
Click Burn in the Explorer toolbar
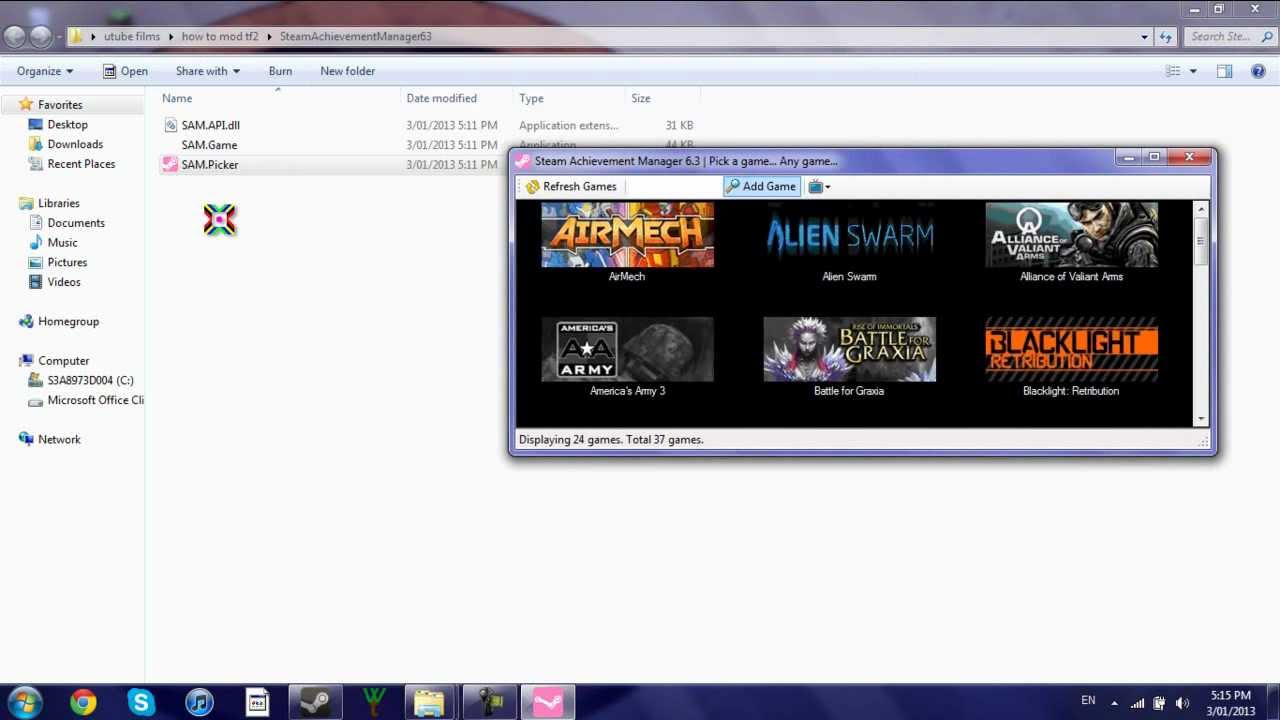281,71
